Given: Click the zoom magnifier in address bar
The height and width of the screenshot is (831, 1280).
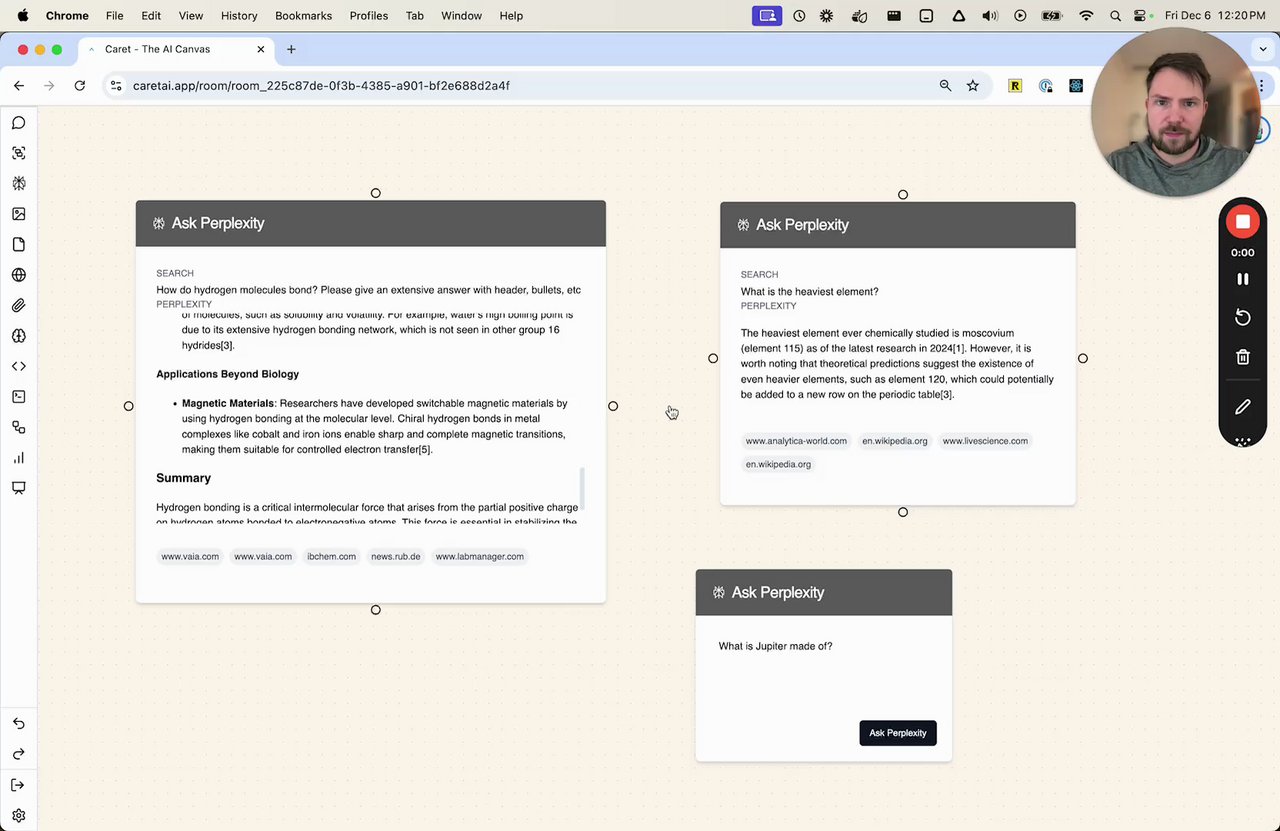Looking at the screenshot, I should tap(945, 86).
